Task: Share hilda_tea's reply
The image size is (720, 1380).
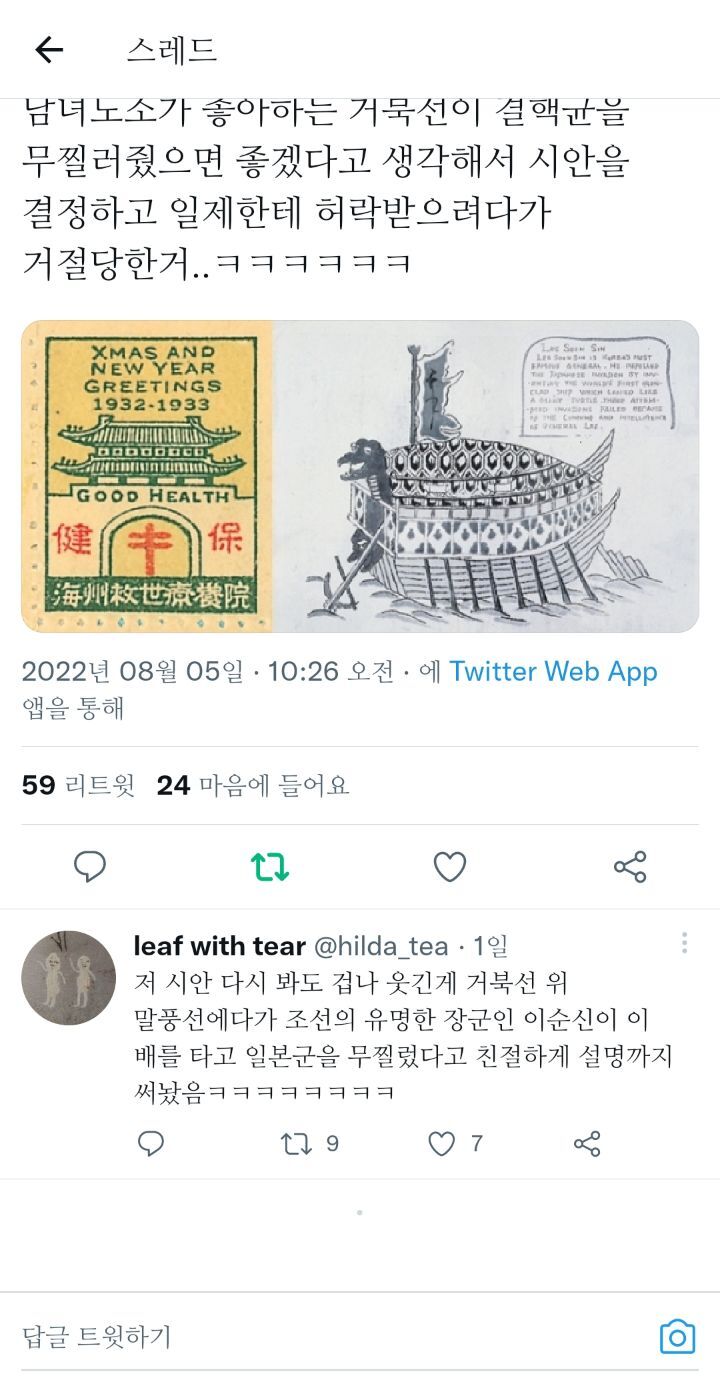Action: 588,1143
